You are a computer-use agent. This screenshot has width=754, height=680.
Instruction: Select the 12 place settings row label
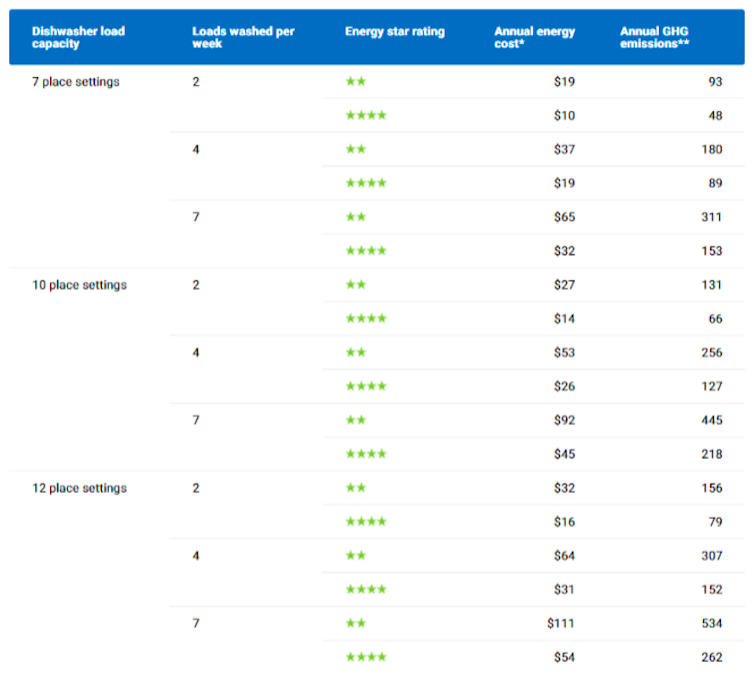click(79, 488)
